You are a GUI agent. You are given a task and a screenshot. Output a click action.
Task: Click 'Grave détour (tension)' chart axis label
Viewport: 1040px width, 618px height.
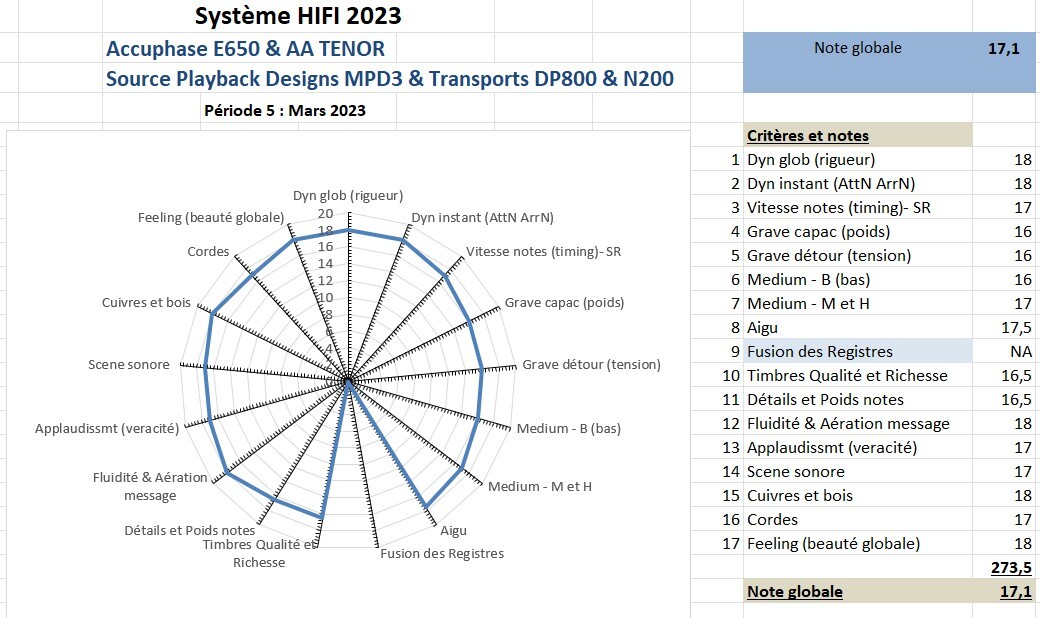click(592, 365)
